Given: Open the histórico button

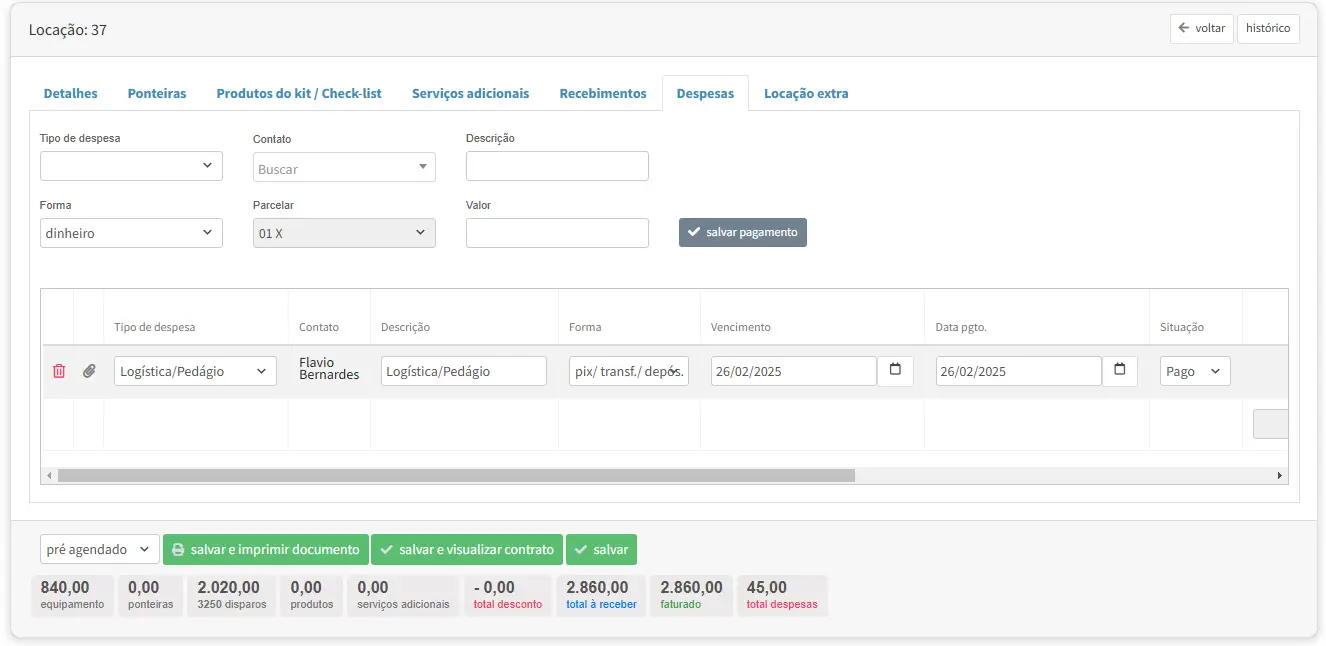Looking at the screenshot, I should click(x=1268, y=28).
